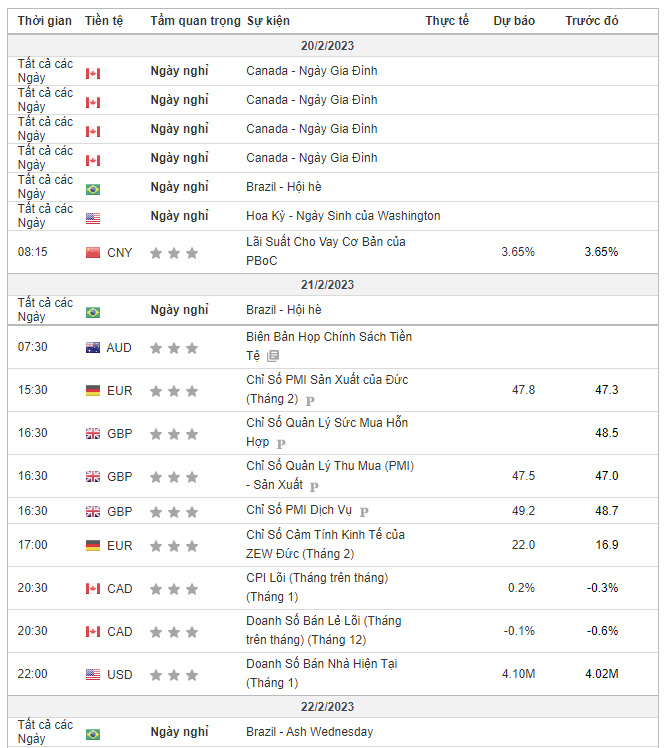The height and width of the screenshot is (748, 666).
Task: Click the Thời gian column header
Action: point(45,21)
